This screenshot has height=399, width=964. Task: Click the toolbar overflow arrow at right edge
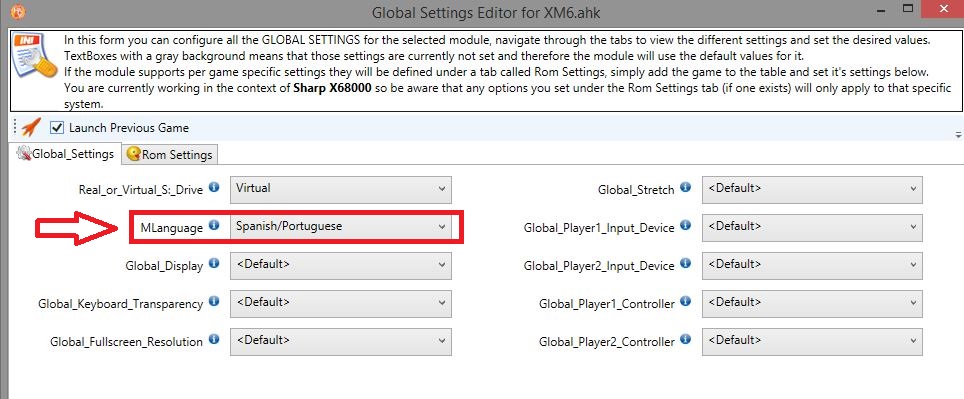tap(957, 134)
